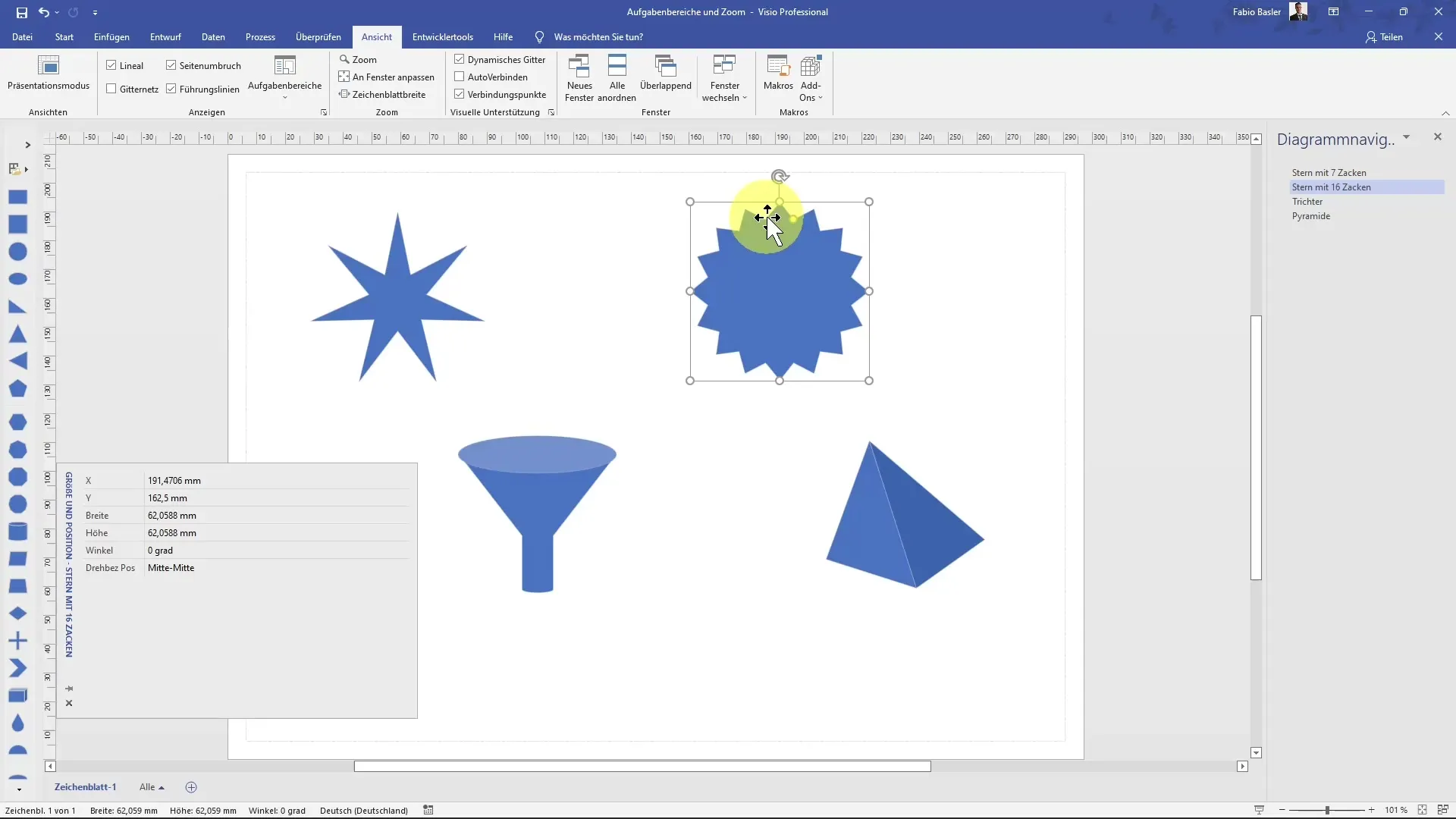Click the Teilen share button
This screenshot has height=819, width=1456.
click(x=1385, y=36)
